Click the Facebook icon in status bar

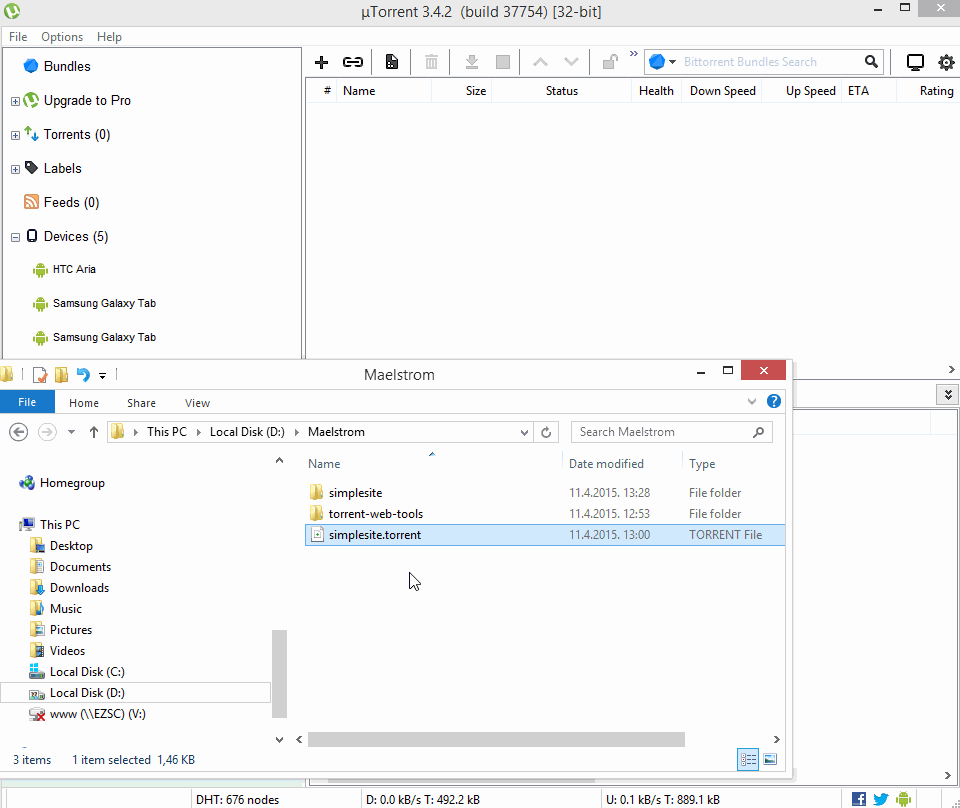tap(859, 799)
